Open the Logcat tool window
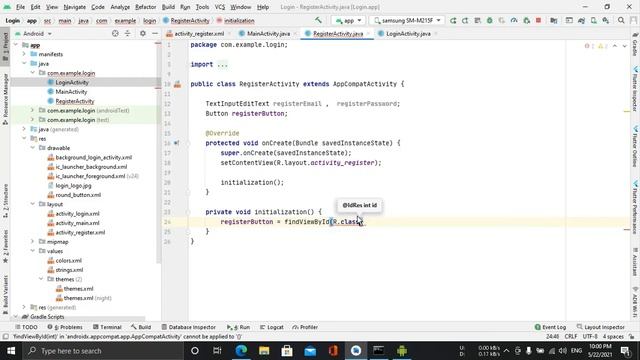640x360 pixels. [272, 327]
